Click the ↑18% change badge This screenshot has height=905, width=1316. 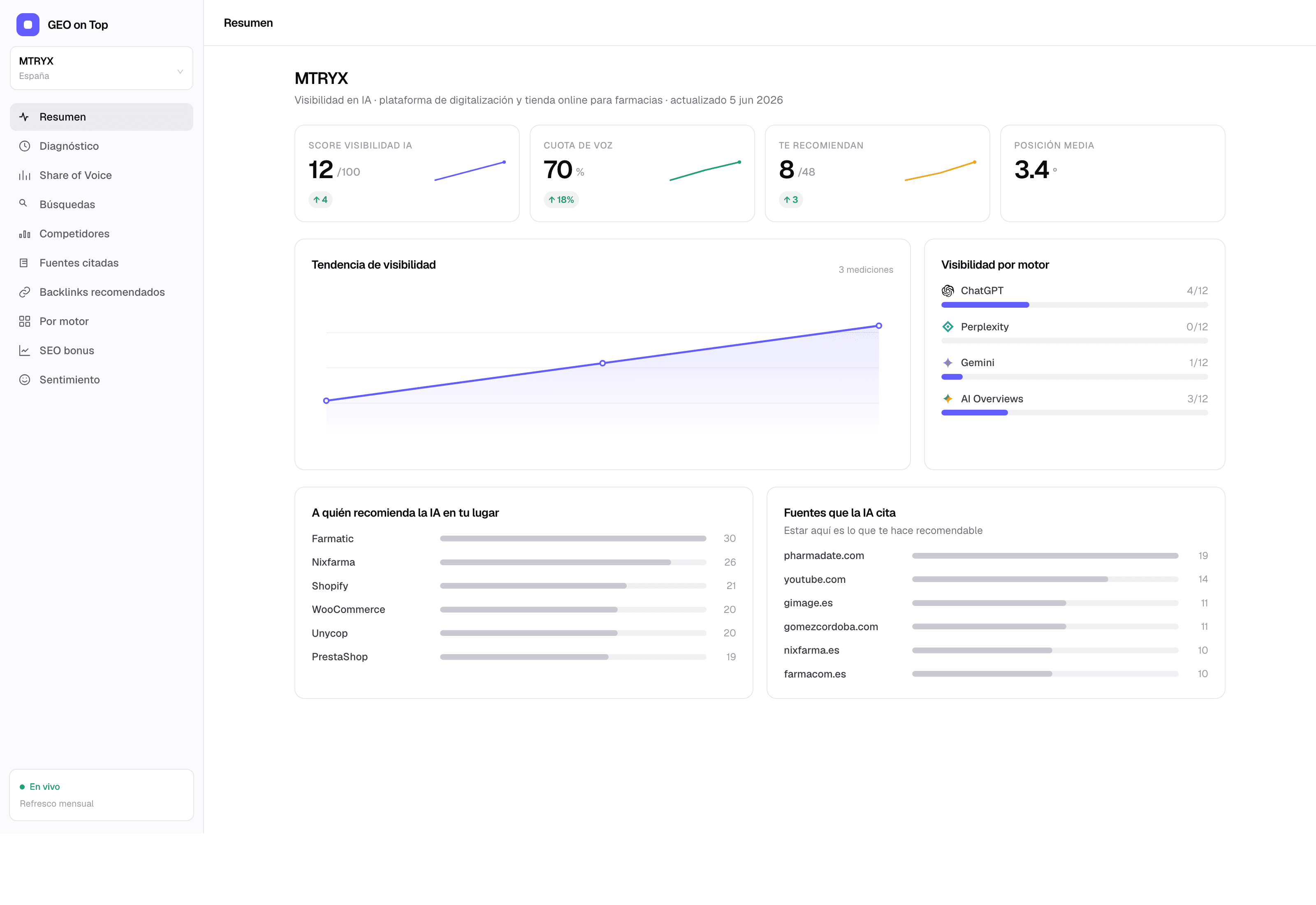tap(561, 200)
